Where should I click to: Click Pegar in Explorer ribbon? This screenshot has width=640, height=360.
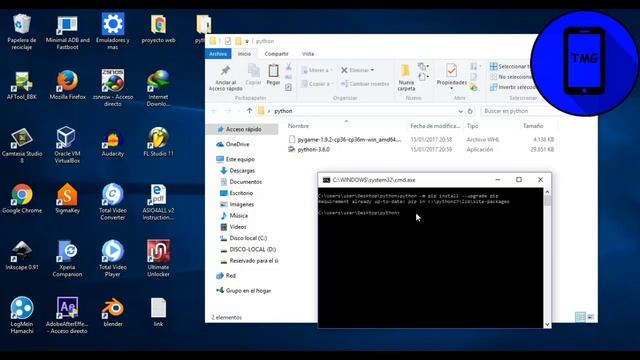(x=273, y=74)
